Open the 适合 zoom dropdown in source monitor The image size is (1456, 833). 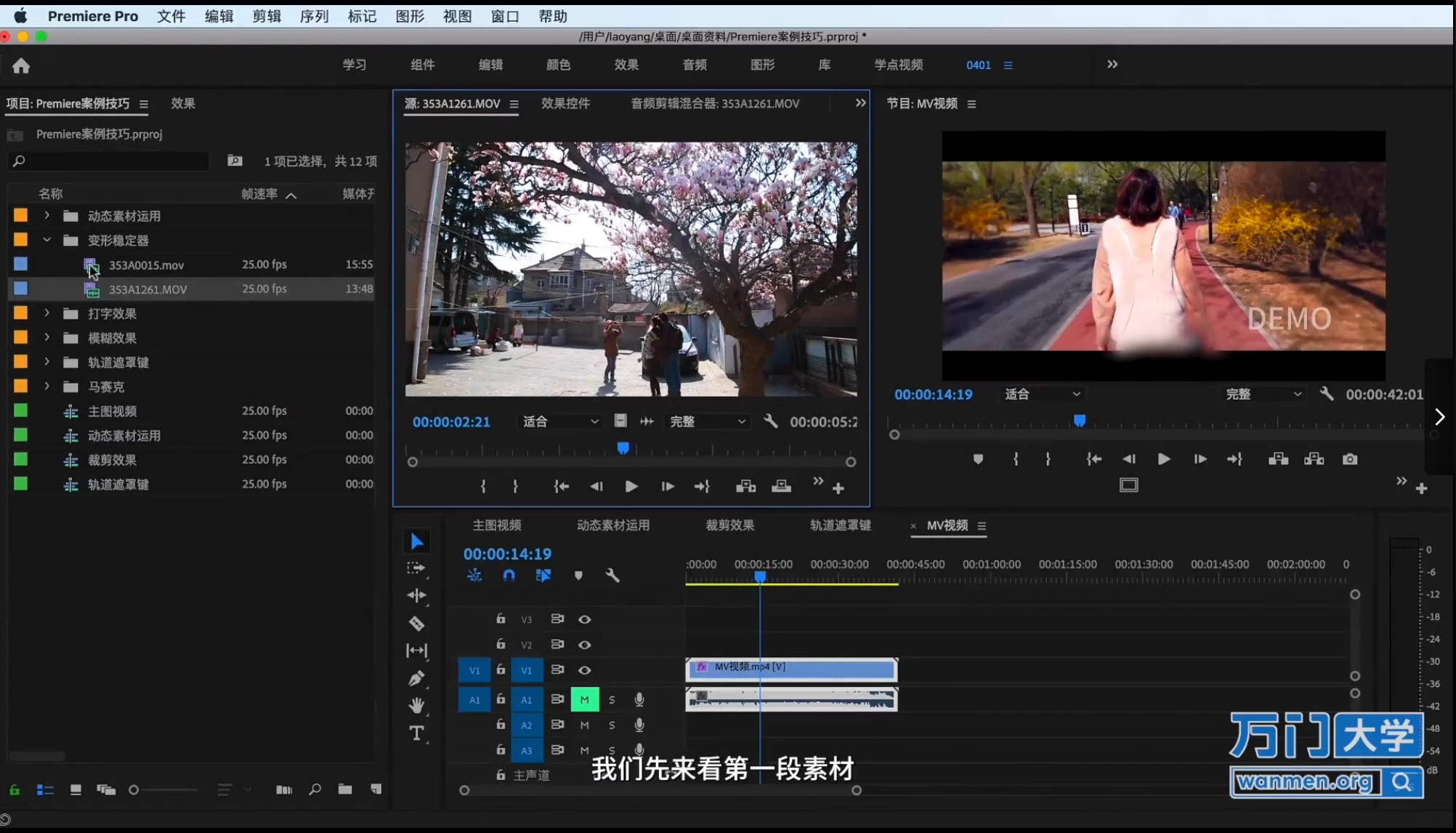point(559,421)
